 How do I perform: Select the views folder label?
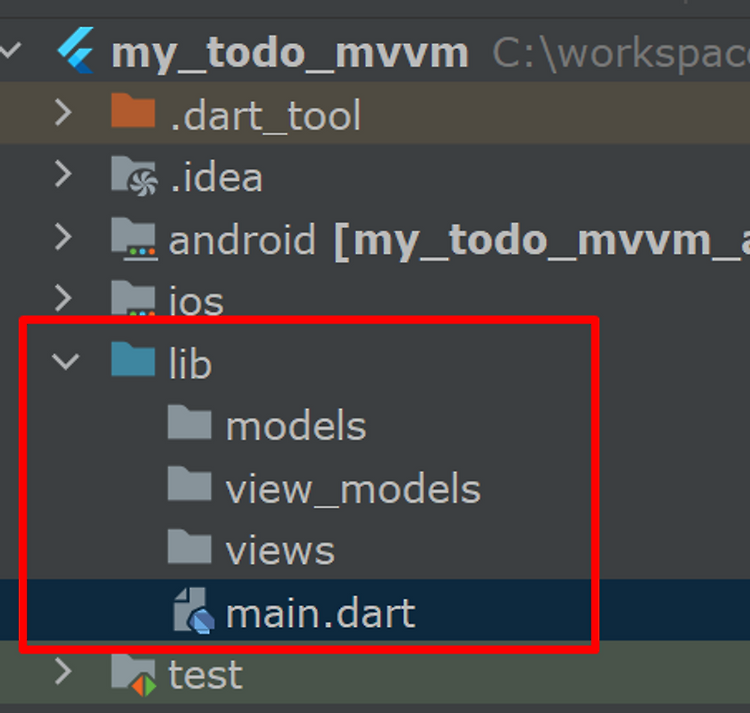click(280, 551)
